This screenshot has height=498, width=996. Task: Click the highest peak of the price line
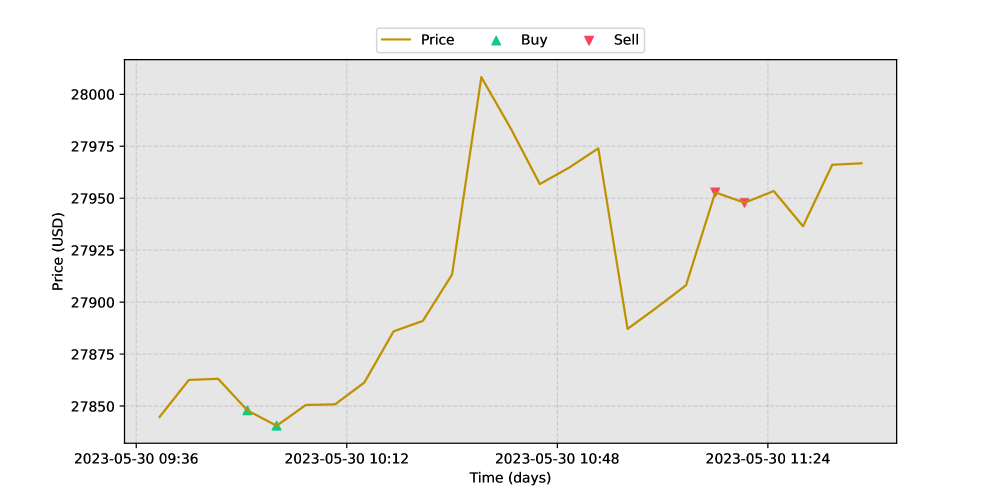(x=481, y=77)
